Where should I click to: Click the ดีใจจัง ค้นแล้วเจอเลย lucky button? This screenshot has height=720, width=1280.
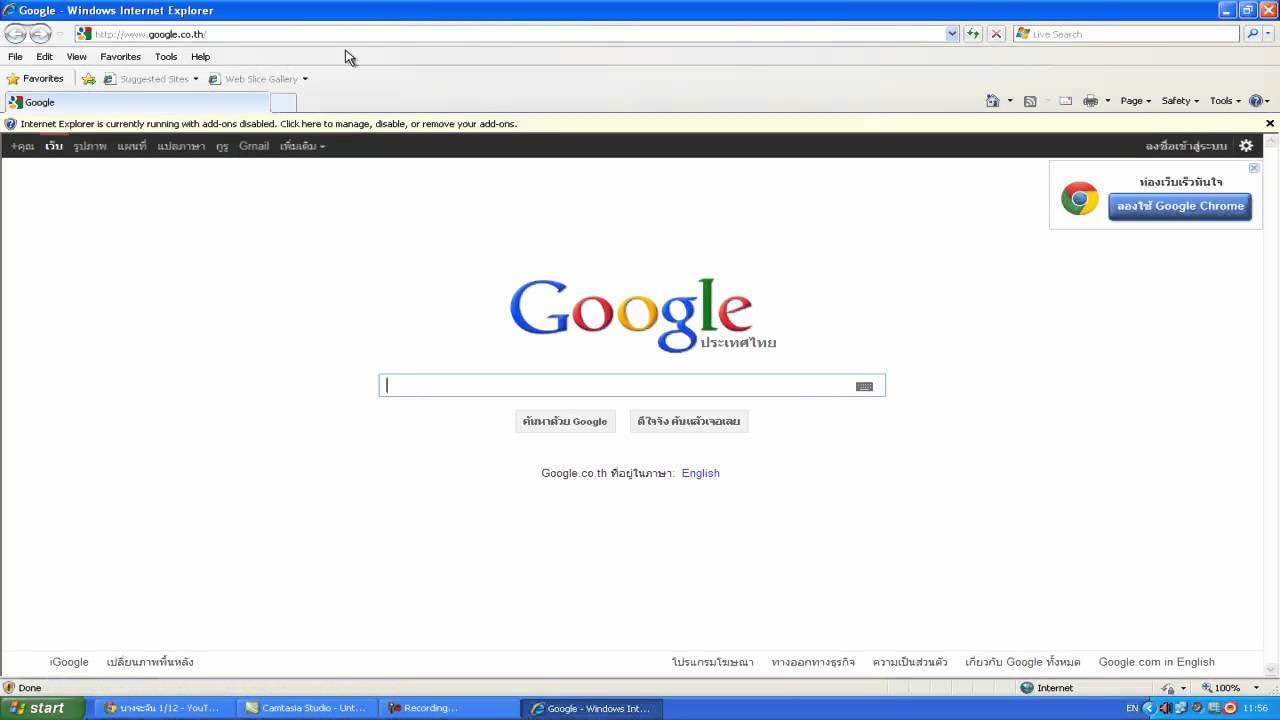pyautogui.click(x=689, y=421)
